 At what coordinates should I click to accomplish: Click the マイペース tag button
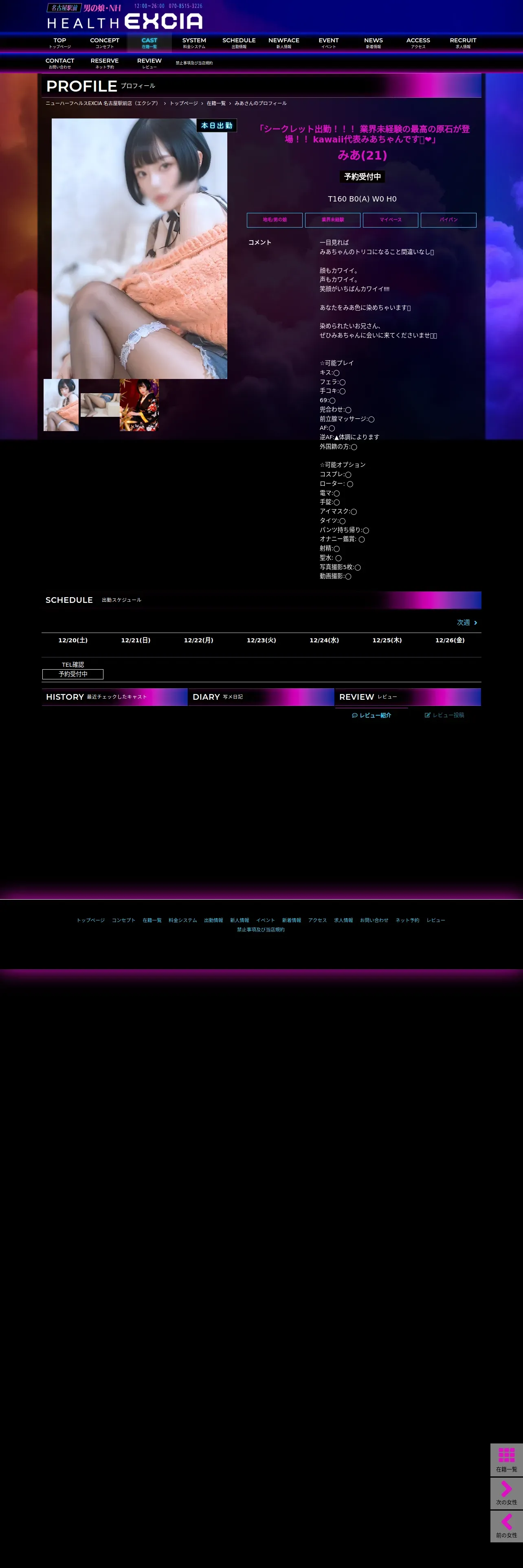390,220
